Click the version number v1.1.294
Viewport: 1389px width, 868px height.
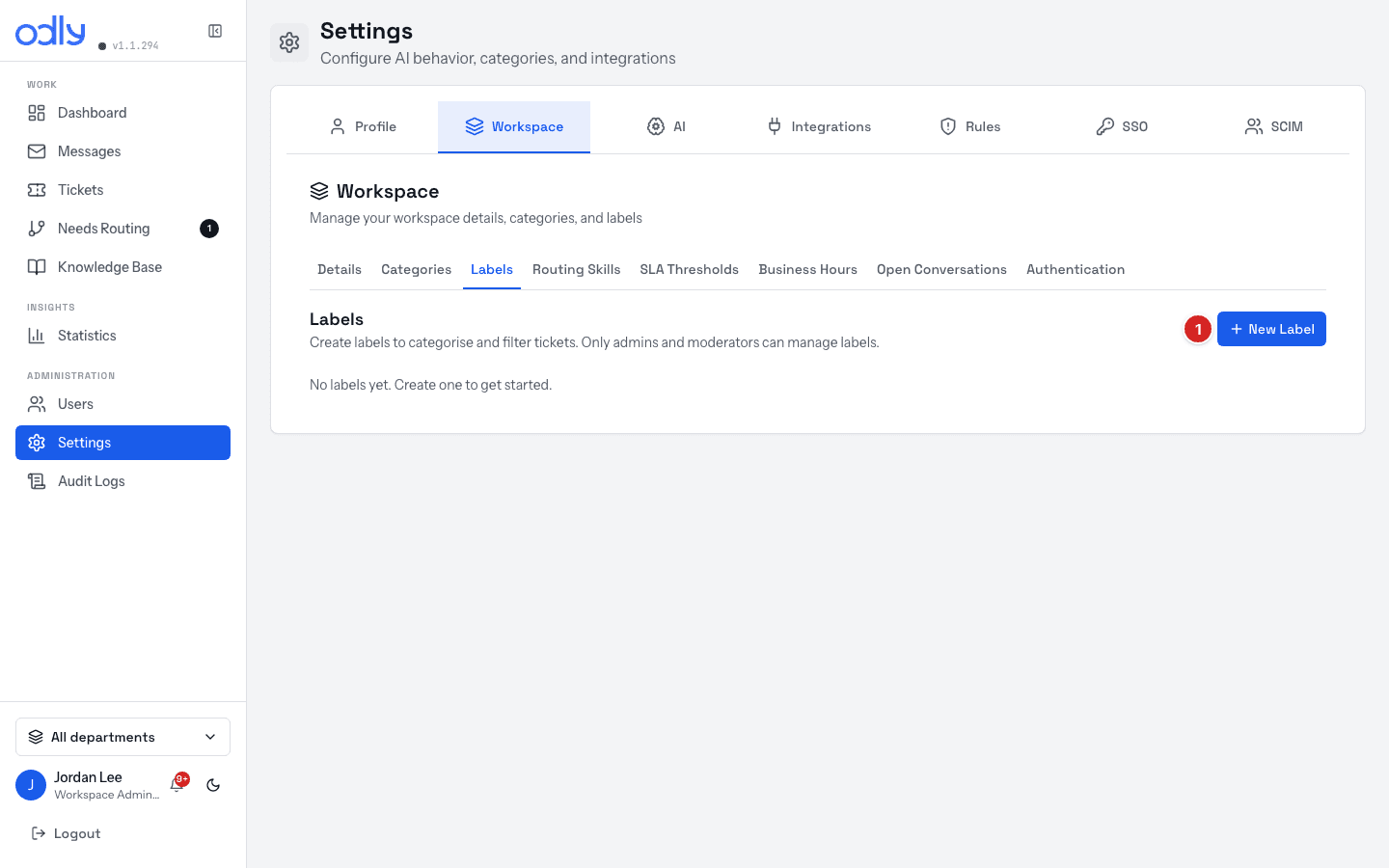(x=136, y=45)
